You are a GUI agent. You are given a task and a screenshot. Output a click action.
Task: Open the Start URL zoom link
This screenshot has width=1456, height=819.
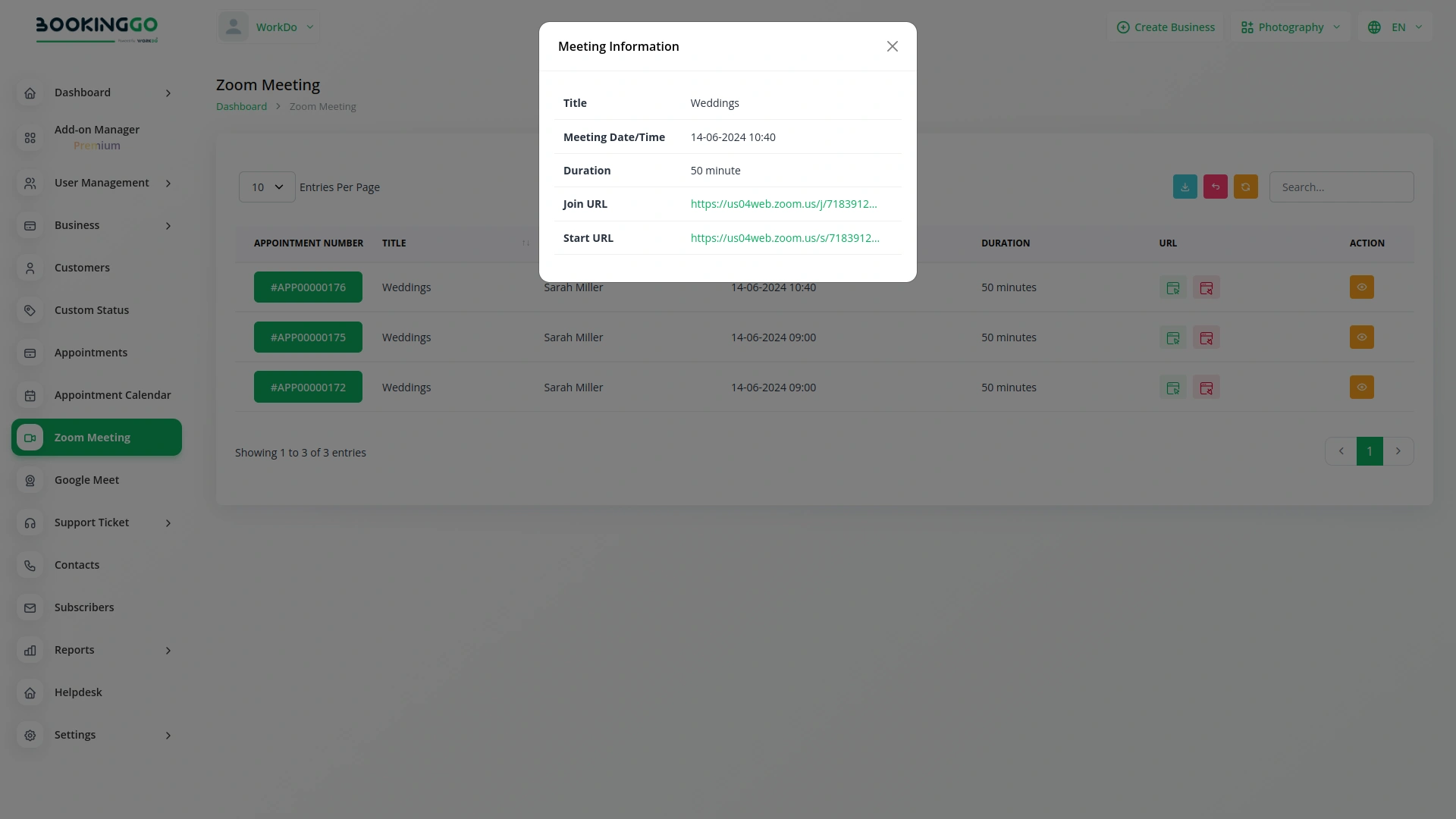click(x=785, y=238)
